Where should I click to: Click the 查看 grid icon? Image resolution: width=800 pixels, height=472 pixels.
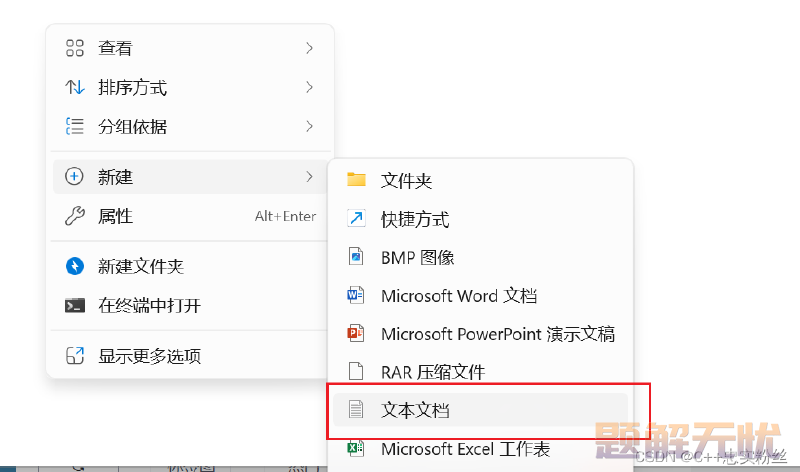click(74, 48)
